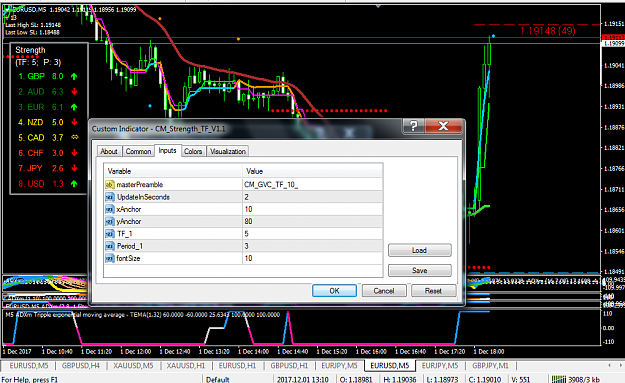Switch to XAUUSD,H1 chart tab
This screenshot has height=383, width=625.
click(x=186, y=365)
